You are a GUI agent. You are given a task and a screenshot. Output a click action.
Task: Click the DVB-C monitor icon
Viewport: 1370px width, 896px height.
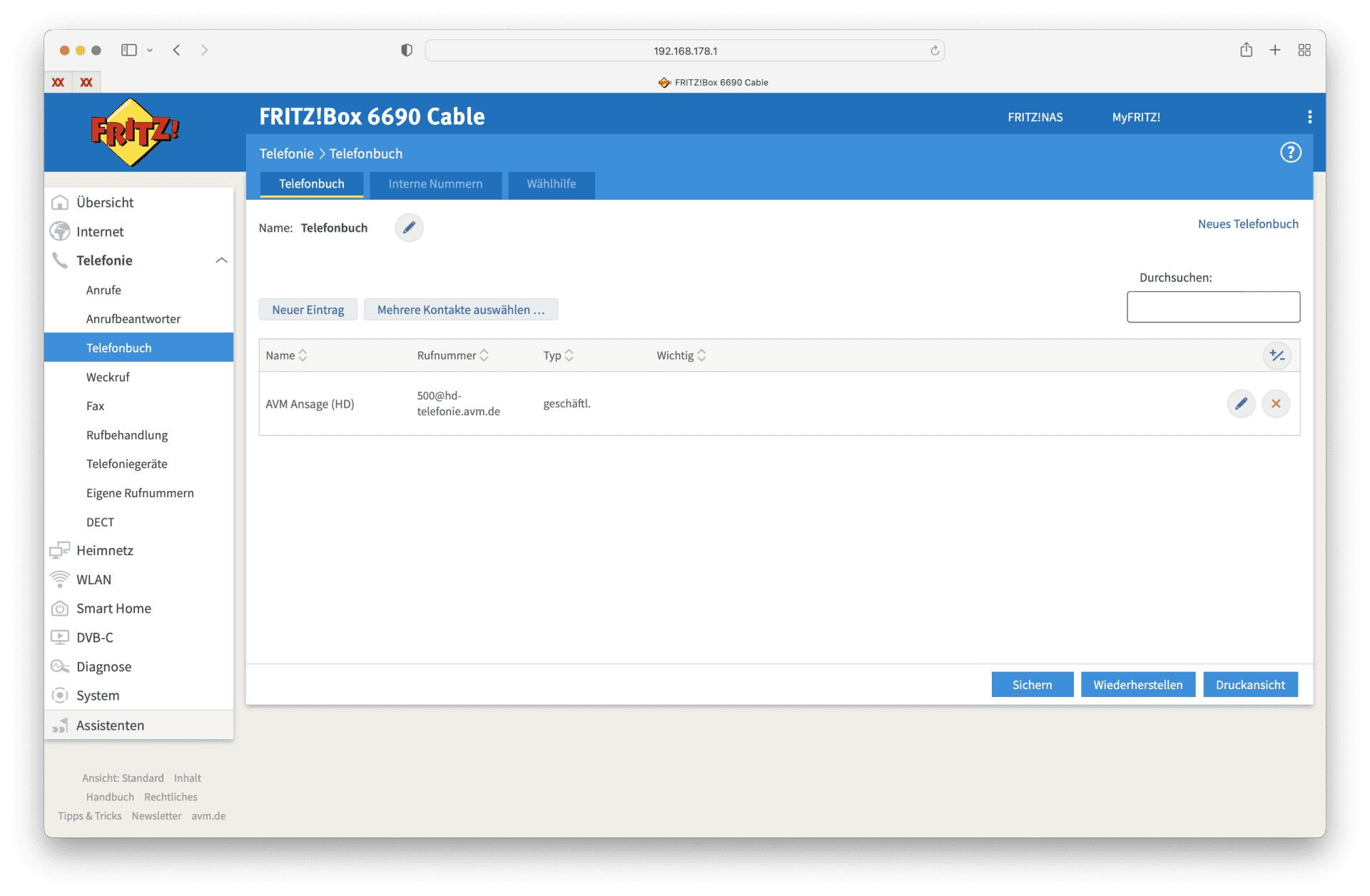(x=60, y=637)
